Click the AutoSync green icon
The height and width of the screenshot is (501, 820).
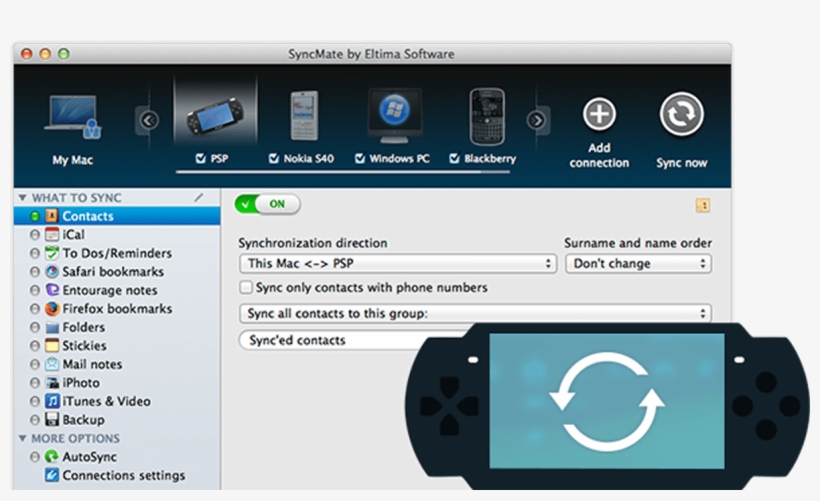(51, 457)
